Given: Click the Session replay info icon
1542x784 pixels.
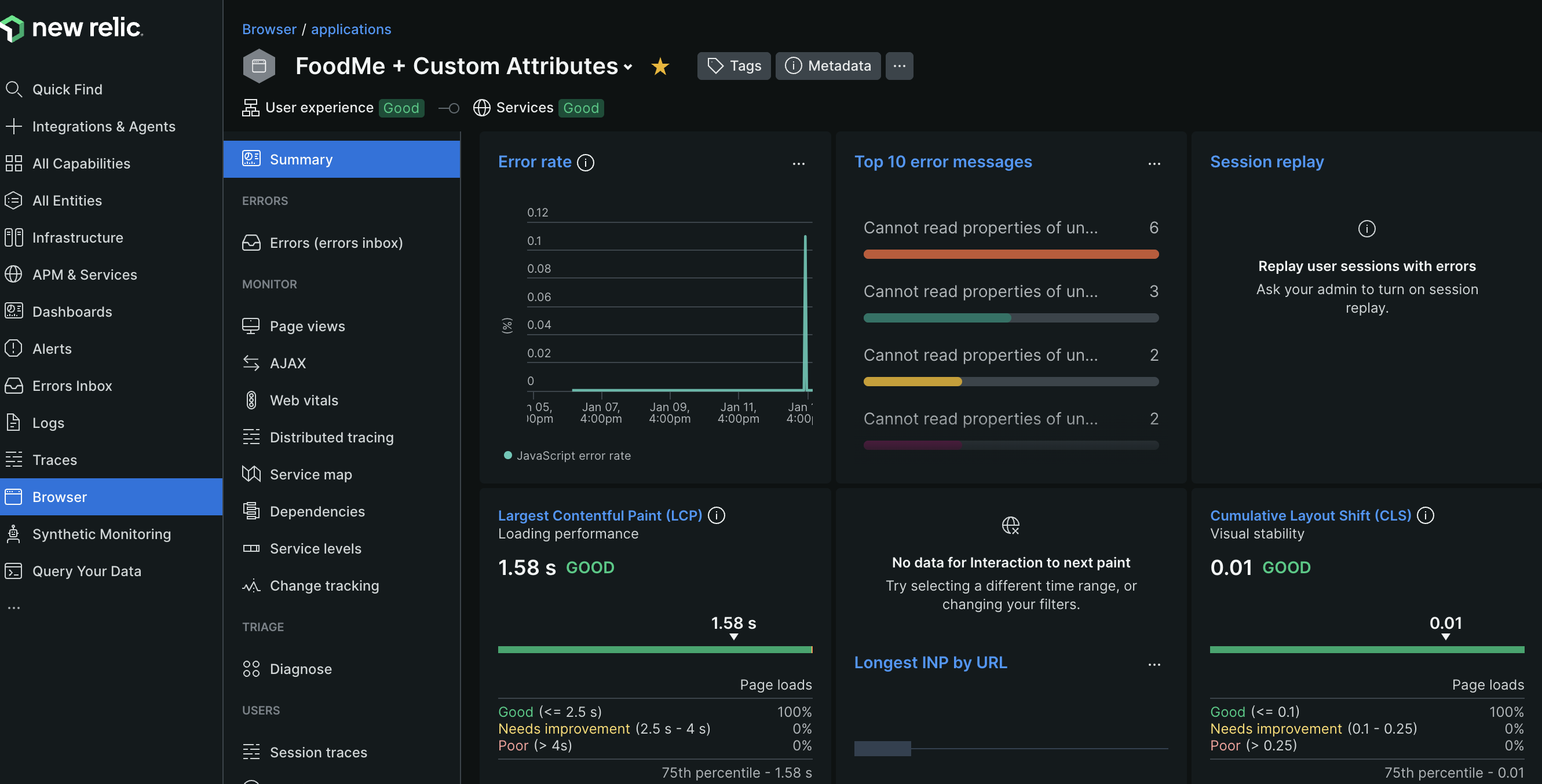Looking at the screenshot, I should pyautogui.click(x=1366, y=229).
